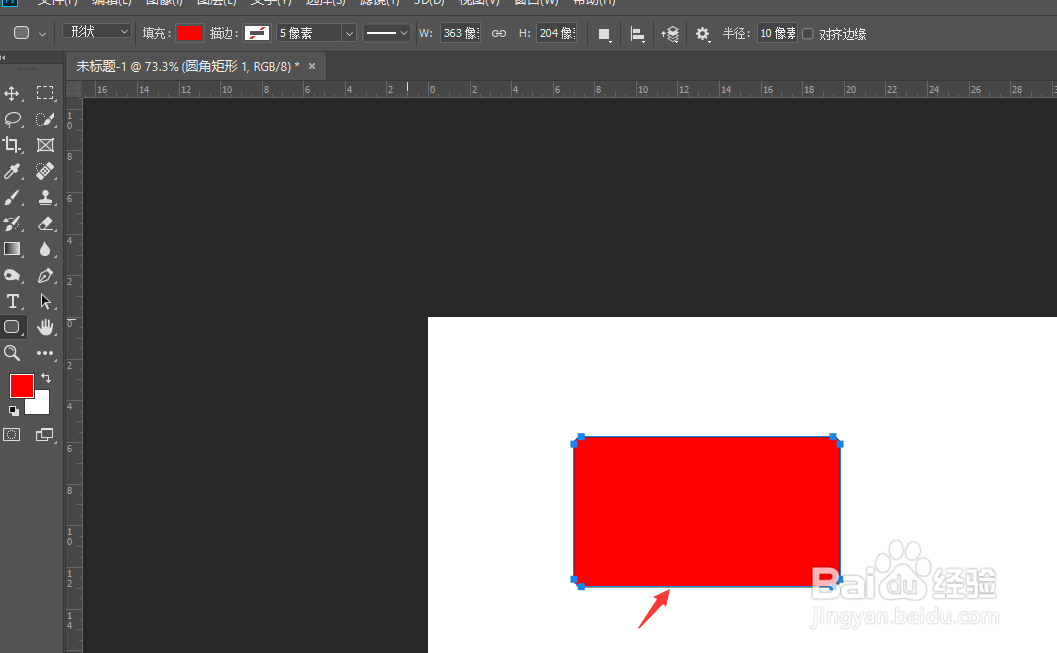The height and width of the screenshot is (653, 1057).
Task: Toggle Quick Mask mode
Action: 12,435
